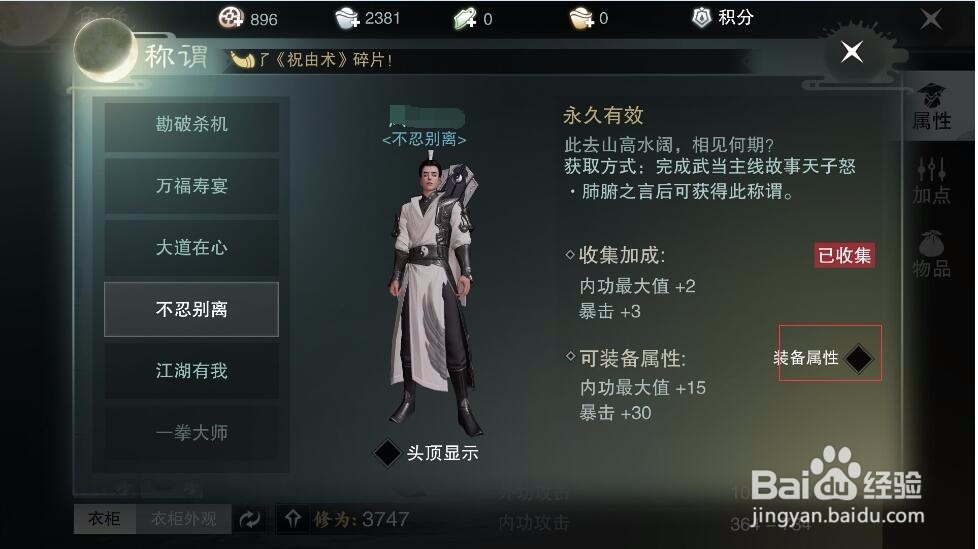The height and width of the screenshot is (549, 978).
Task: Click the 2381 silver ingot icon
Action: point(347,18)
